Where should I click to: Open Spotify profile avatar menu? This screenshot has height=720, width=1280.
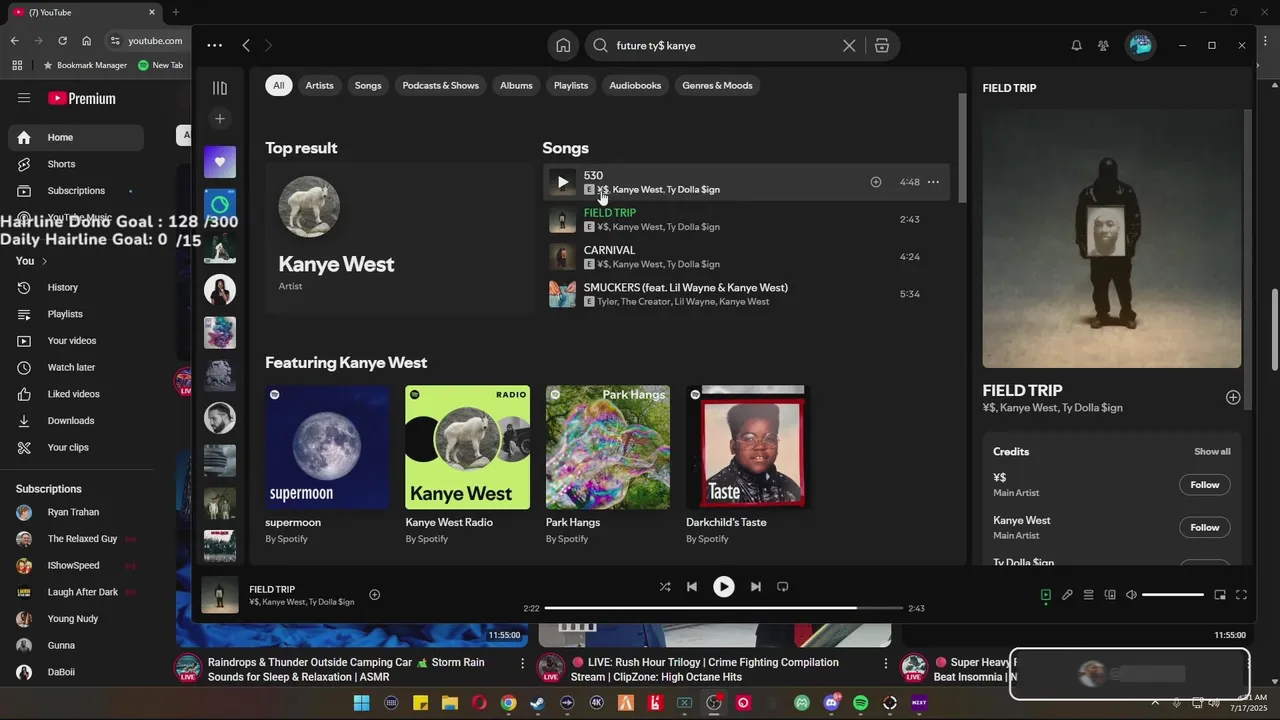[x=1140, y=45]
